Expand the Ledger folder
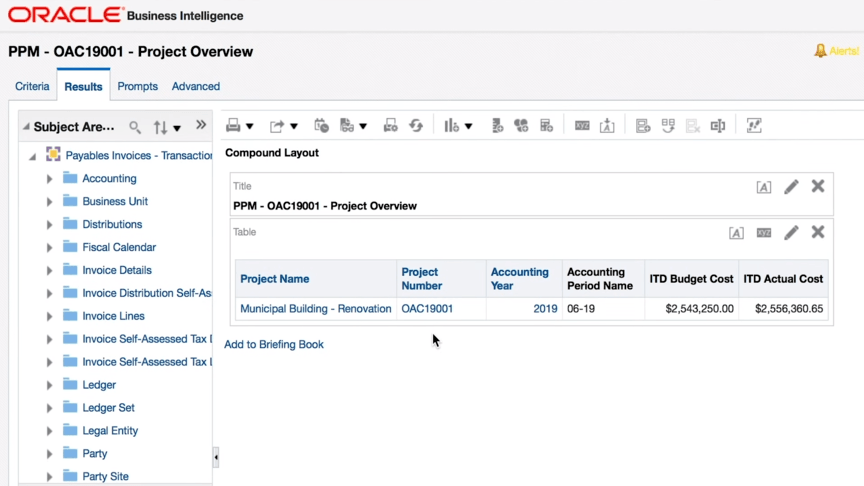Viewport: 864px width, 486px height. click(49, 385)
